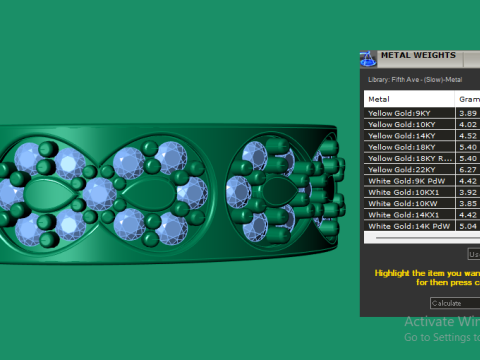This screenshot has width=480, height=360.
Task: Select Yellow Gold:10KY row
Action: [422, 124]
